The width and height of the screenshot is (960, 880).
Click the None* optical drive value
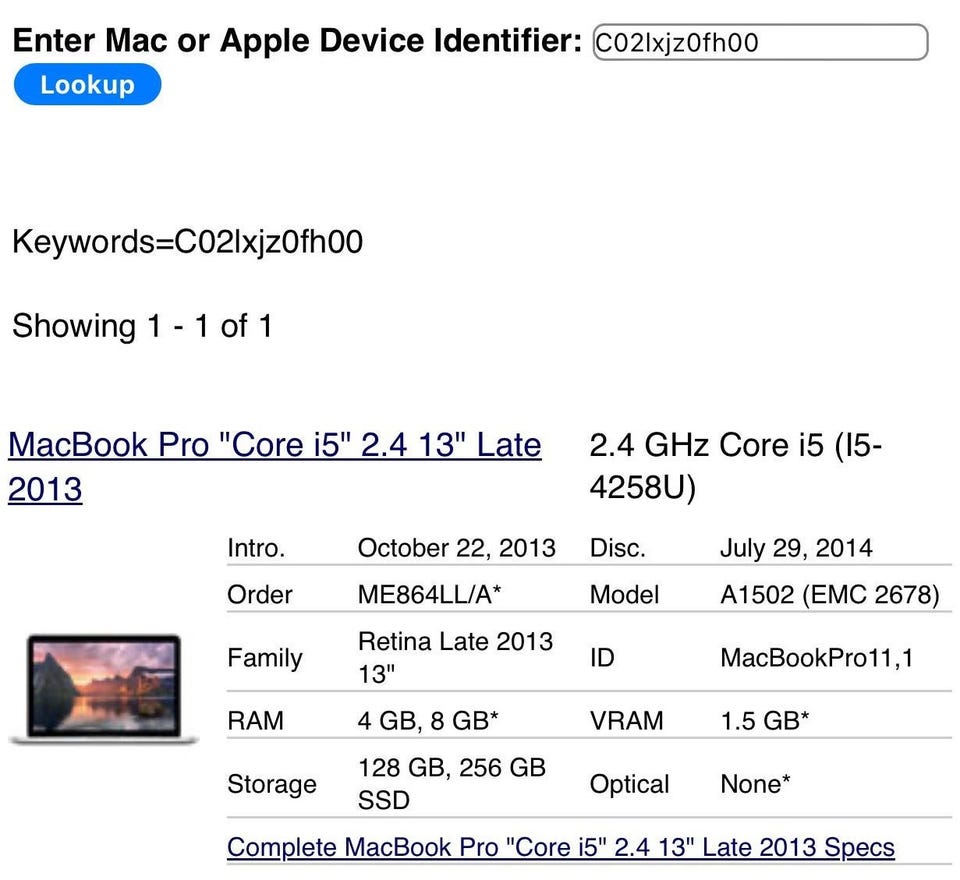(755, 784)
